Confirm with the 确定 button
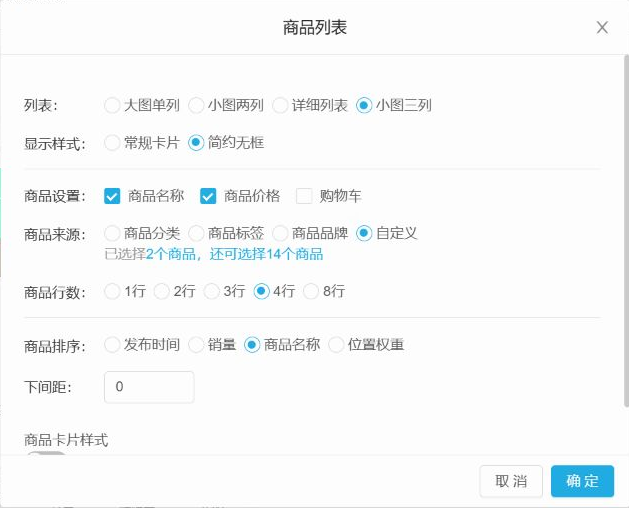The image size is (629, 508). [582, 481]
